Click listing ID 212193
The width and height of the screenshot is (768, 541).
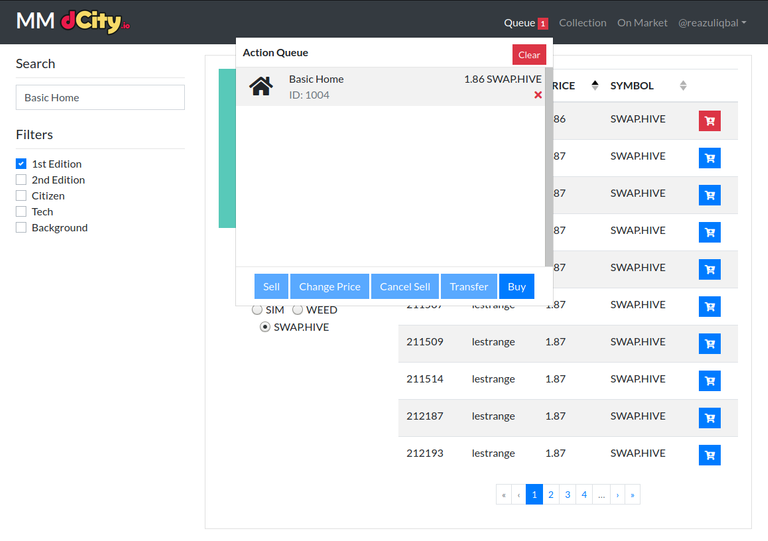coord(425,453)
